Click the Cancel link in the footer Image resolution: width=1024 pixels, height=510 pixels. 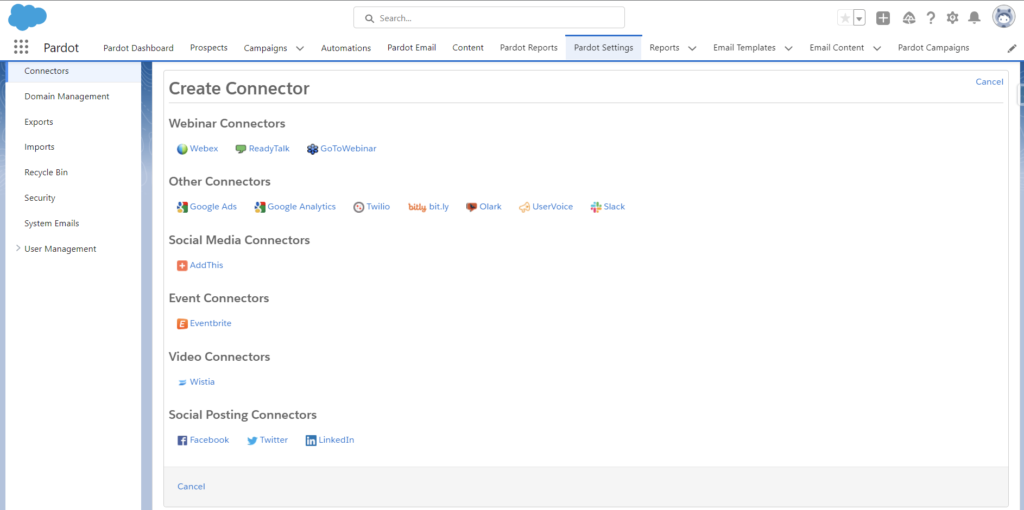coord(191,486)
